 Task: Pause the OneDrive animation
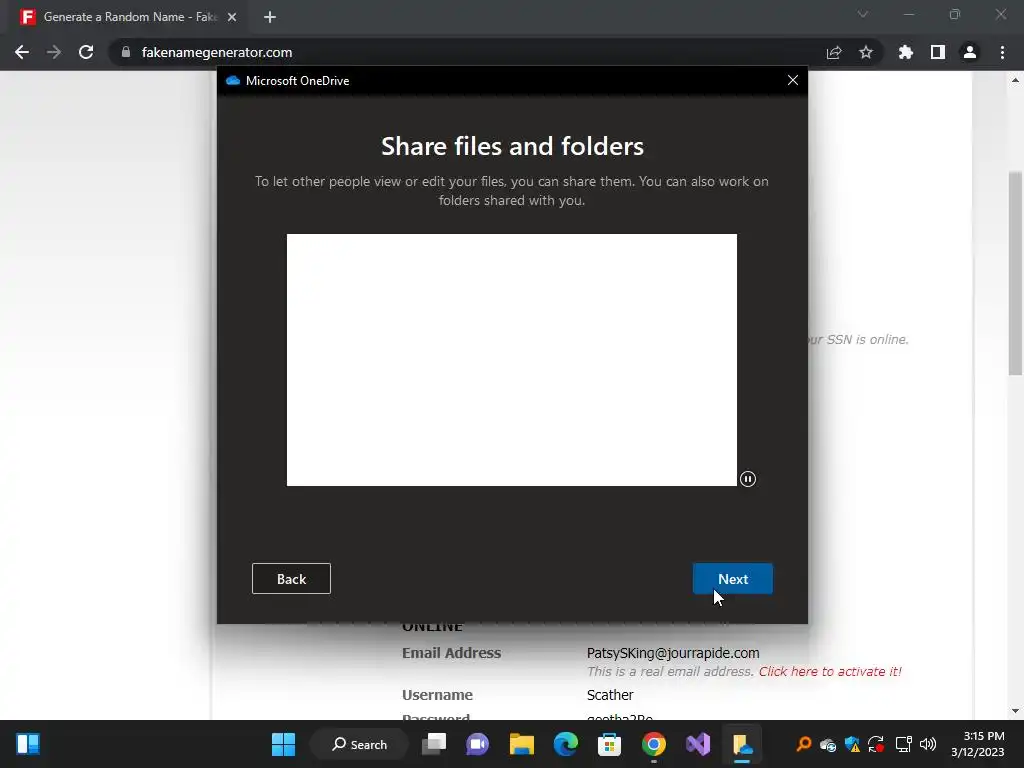tap(748, 479)
